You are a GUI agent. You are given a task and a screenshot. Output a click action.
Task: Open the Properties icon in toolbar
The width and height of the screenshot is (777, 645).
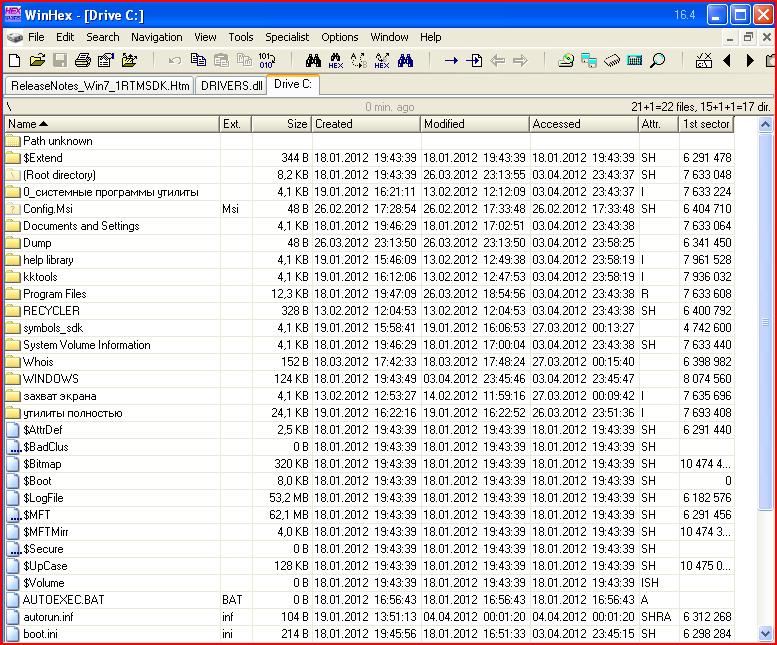pyautogui.click(x=106, y=61)
